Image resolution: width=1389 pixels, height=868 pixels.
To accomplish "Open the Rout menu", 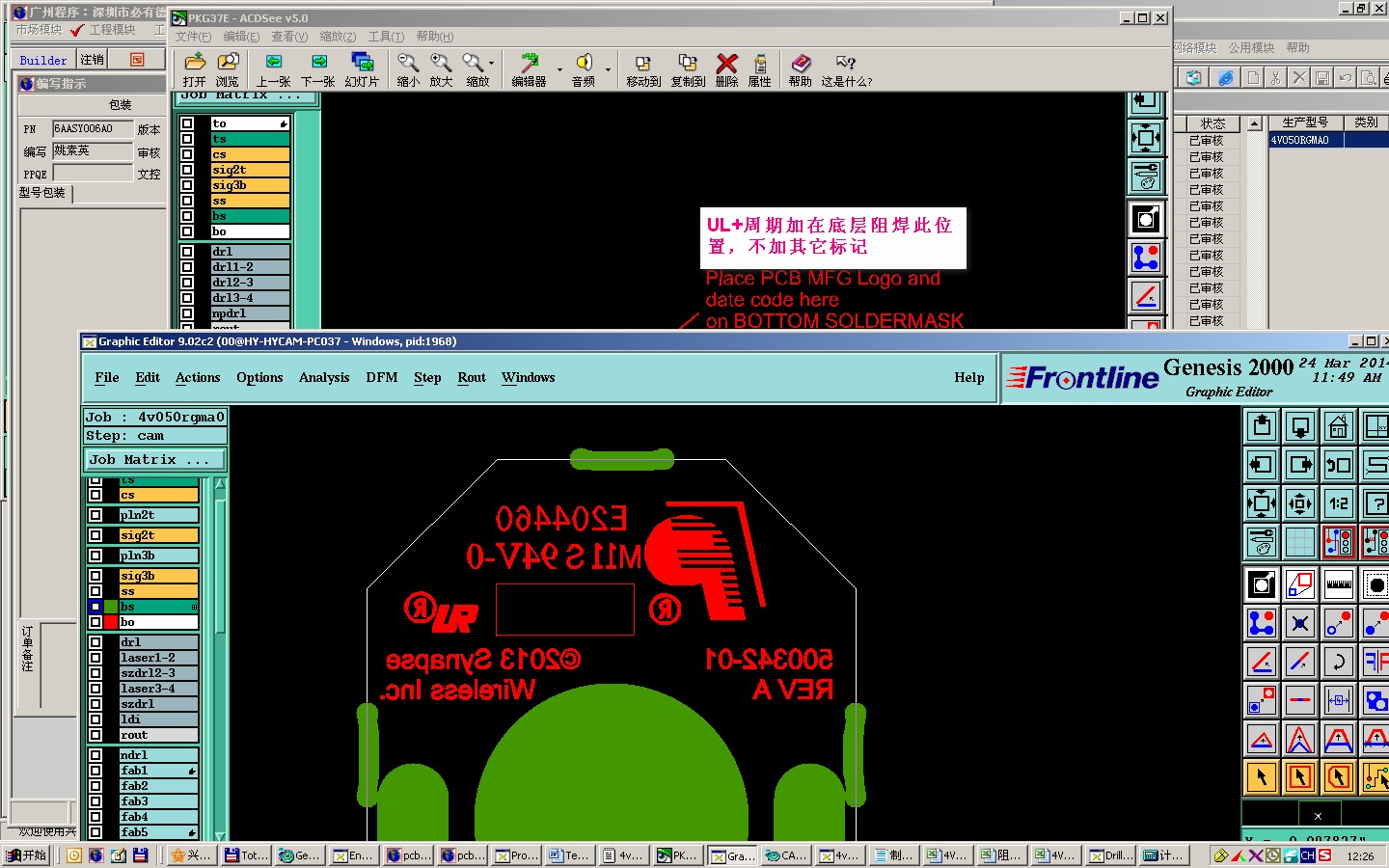I will [x=472, y=378].
